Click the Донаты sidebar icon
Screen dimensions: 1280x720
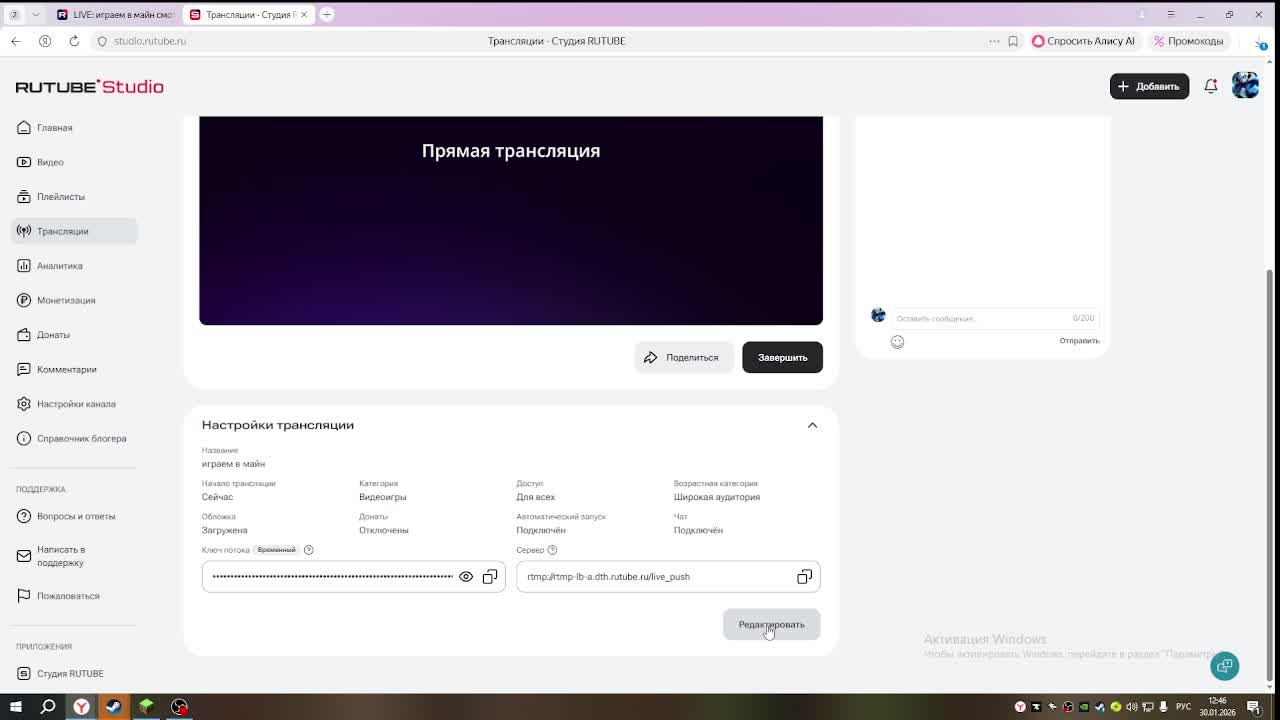click(24, 335)
